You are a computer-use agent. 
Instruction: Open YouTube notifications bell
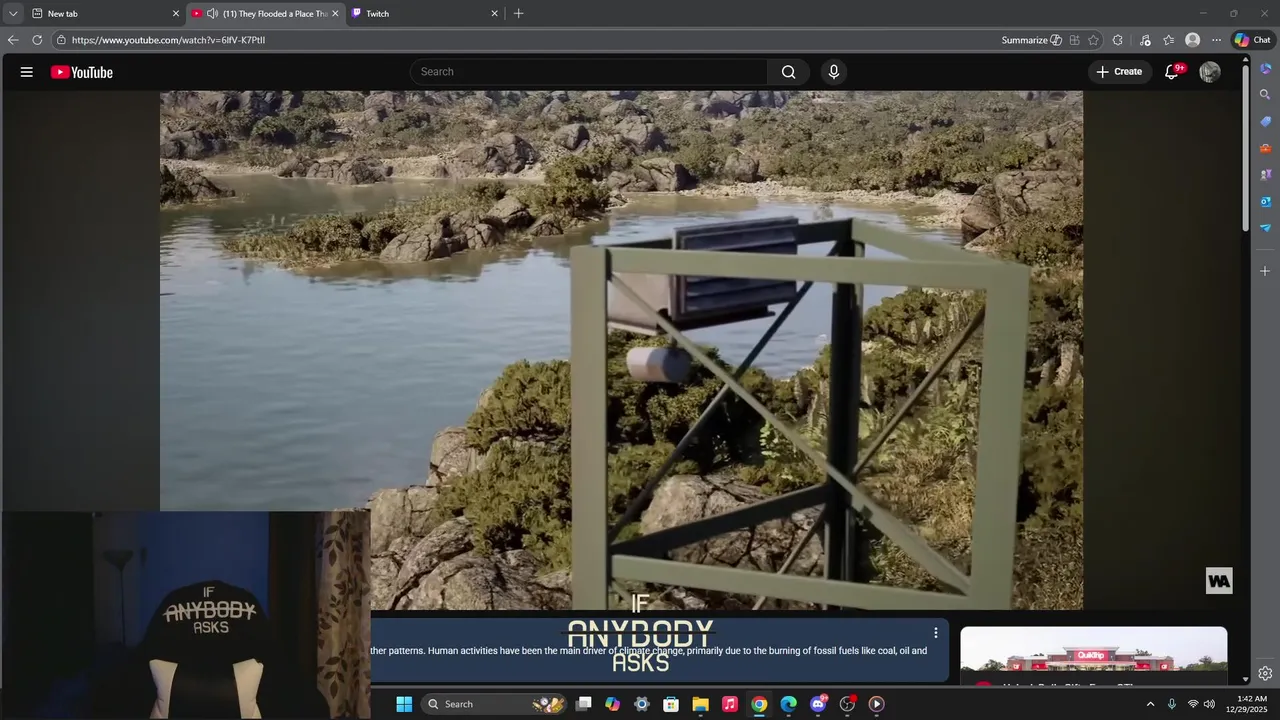(x=1173, y=72)
